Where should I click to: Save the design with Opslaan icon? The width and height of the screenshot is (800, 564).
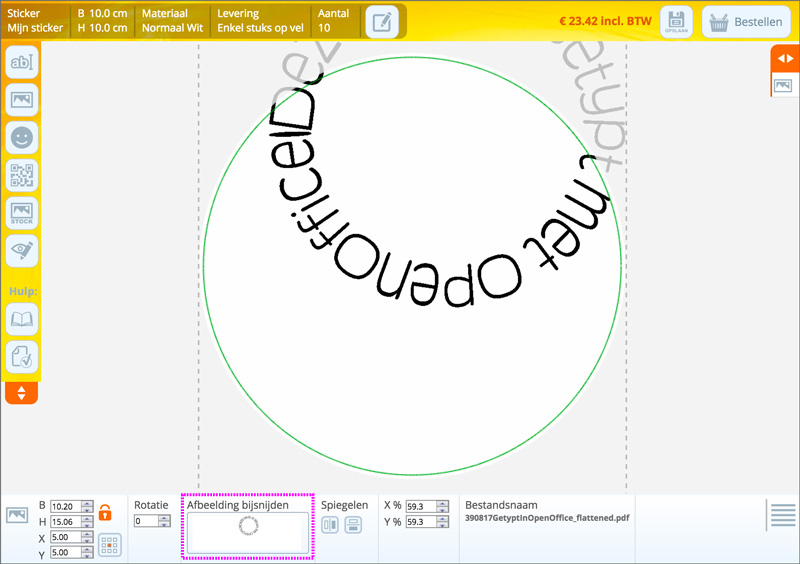pos(677,22)
